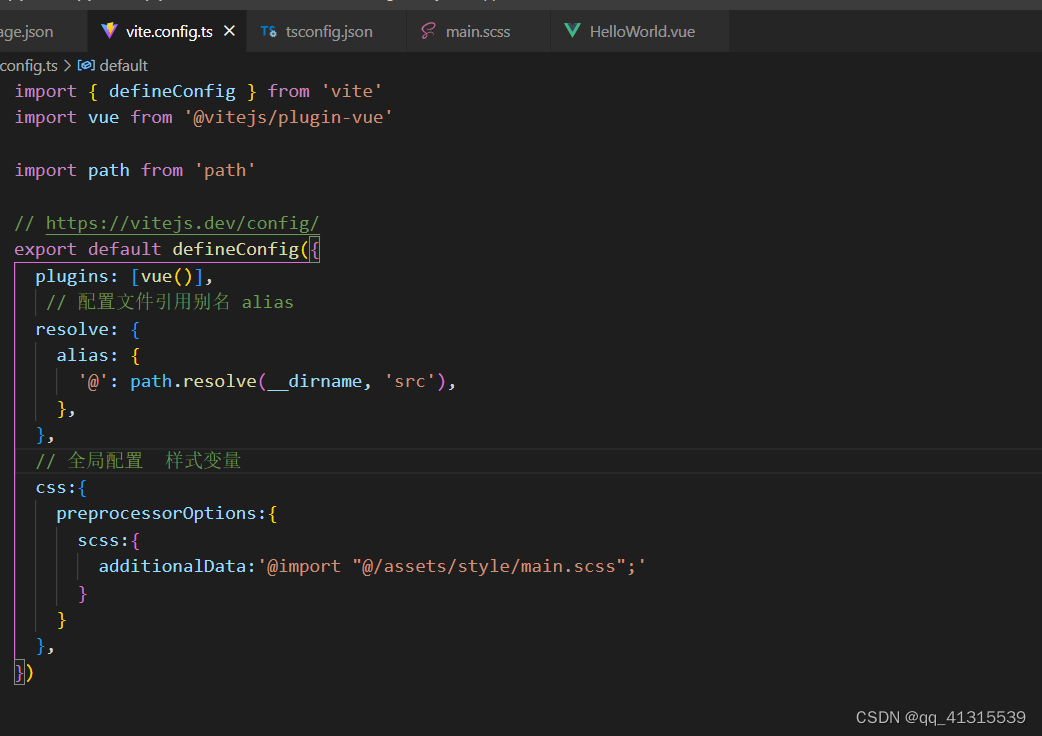
Task: Click the Vite logo on vite.config.ts tab
Action: [x=108, y=31]
